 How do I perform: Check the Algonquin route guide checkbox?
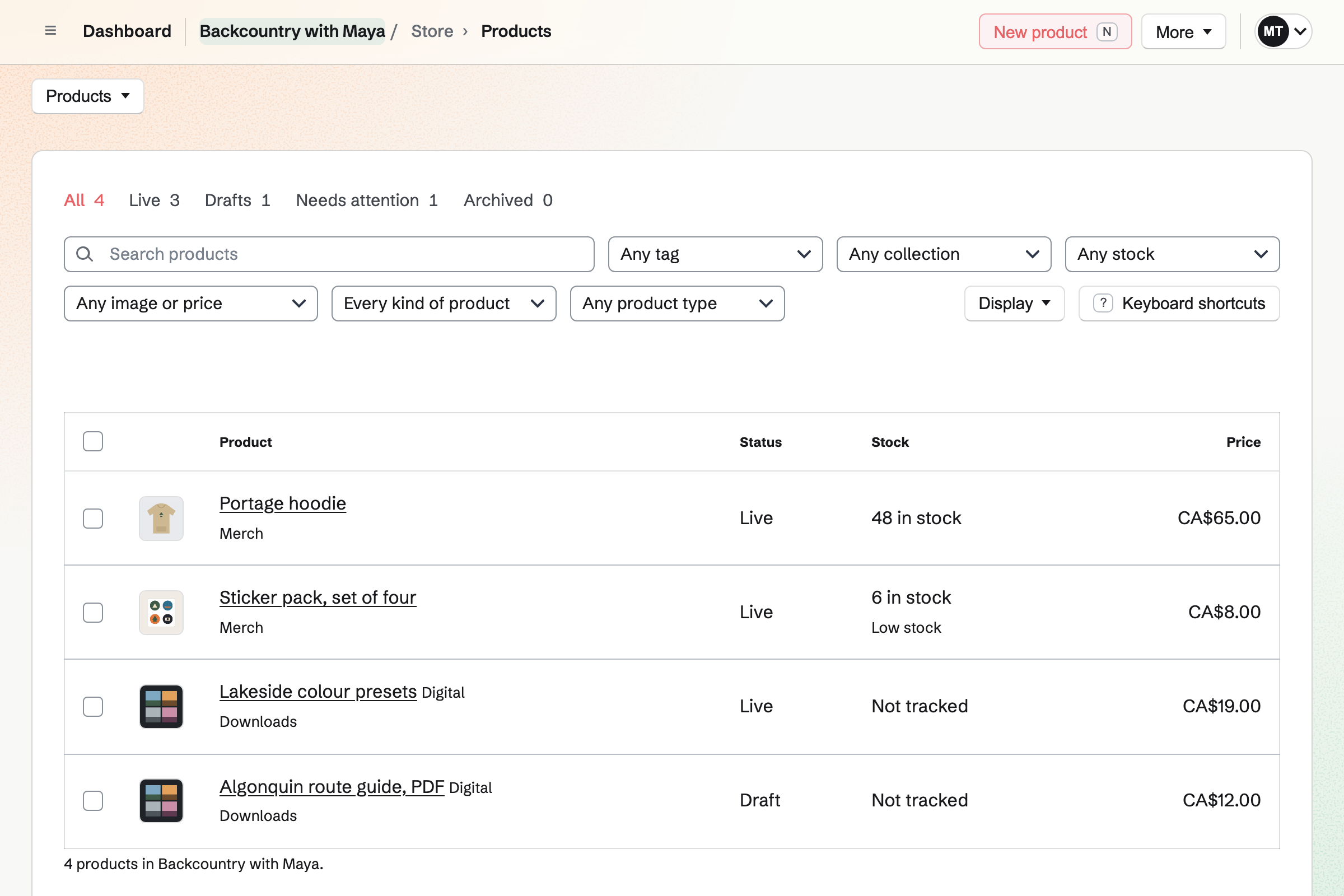click(92, 801)
